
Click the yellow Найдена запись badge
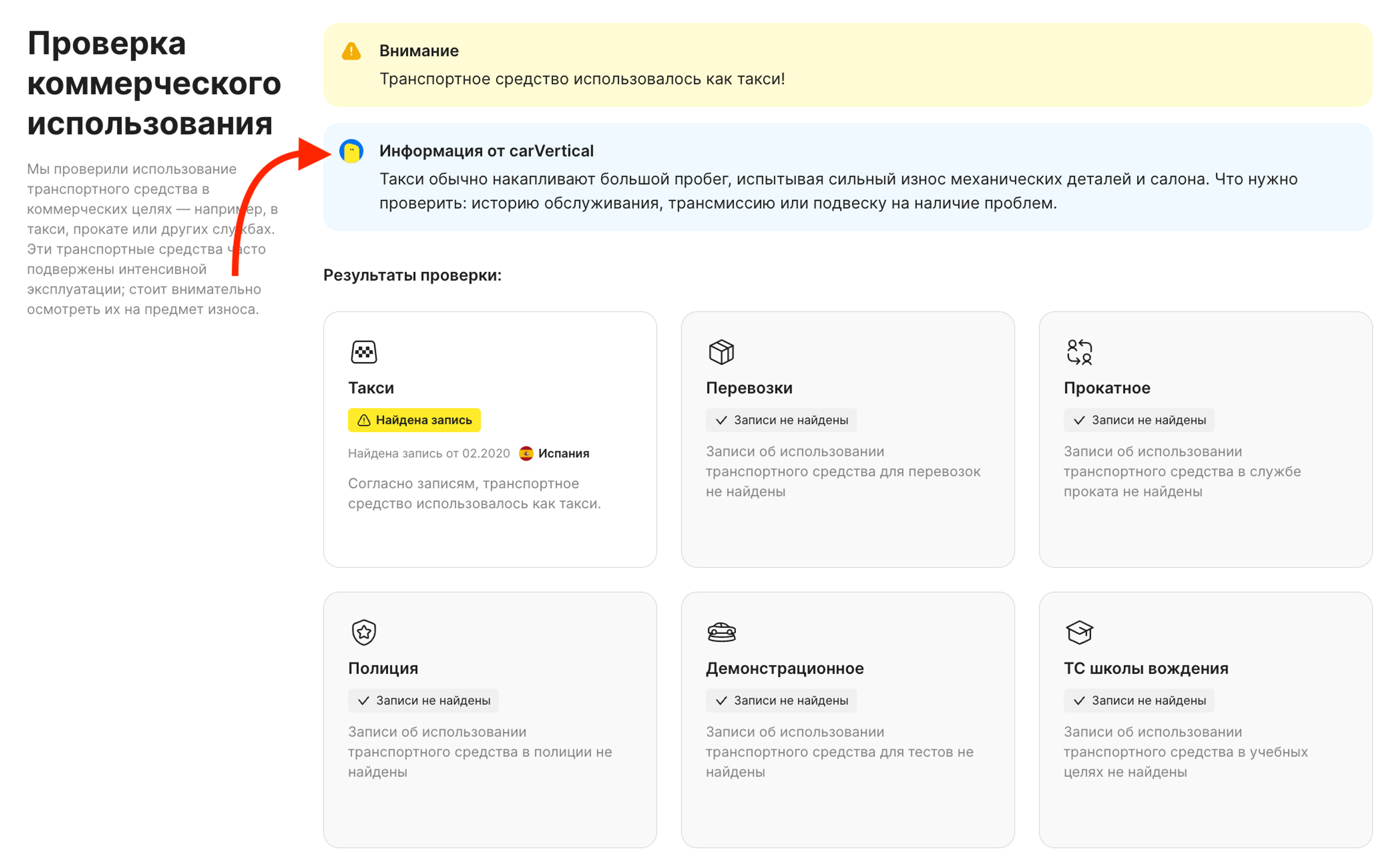414,420
